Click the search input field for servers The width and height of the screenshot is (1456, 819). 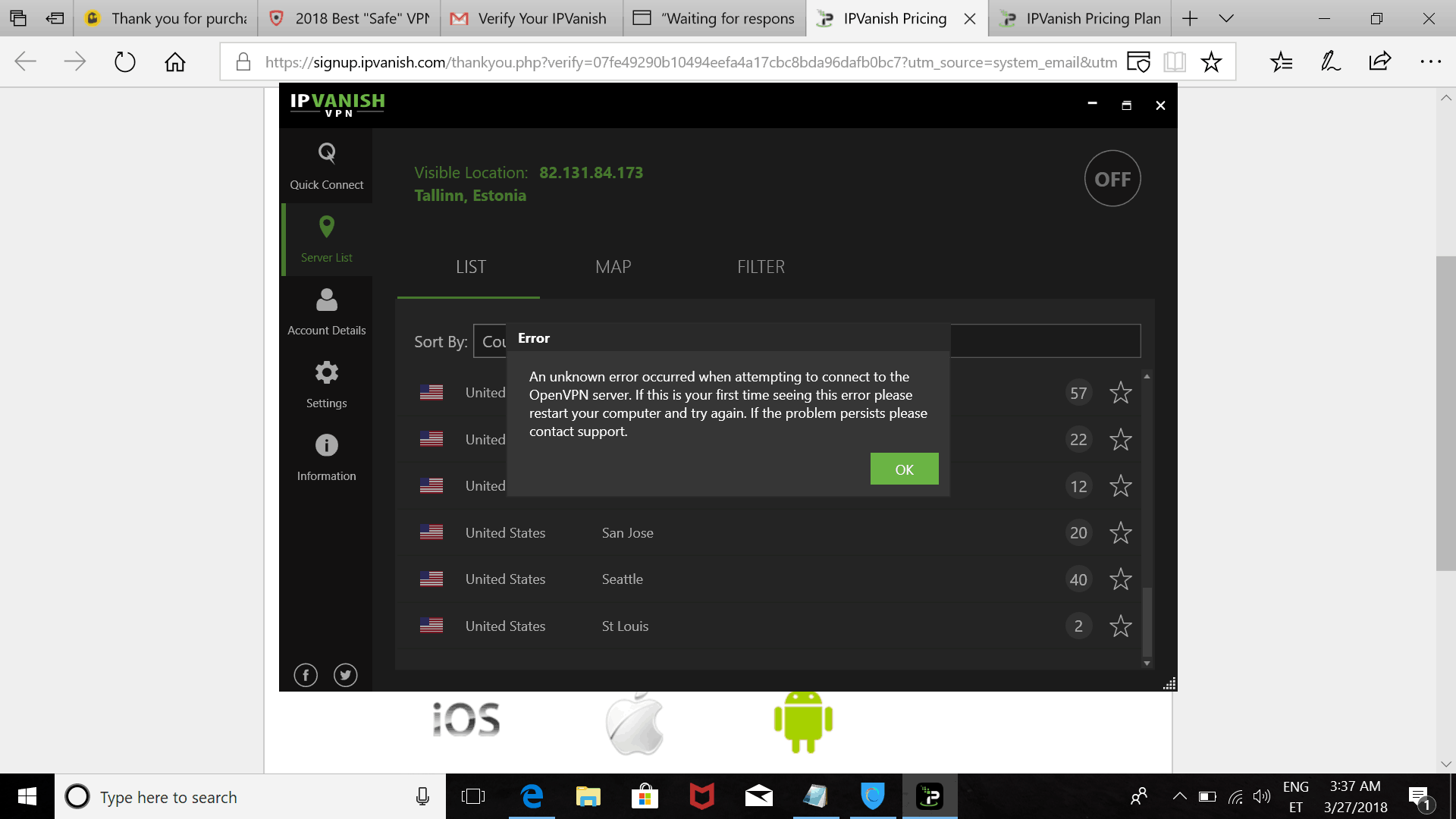[x=1044, y=341]
